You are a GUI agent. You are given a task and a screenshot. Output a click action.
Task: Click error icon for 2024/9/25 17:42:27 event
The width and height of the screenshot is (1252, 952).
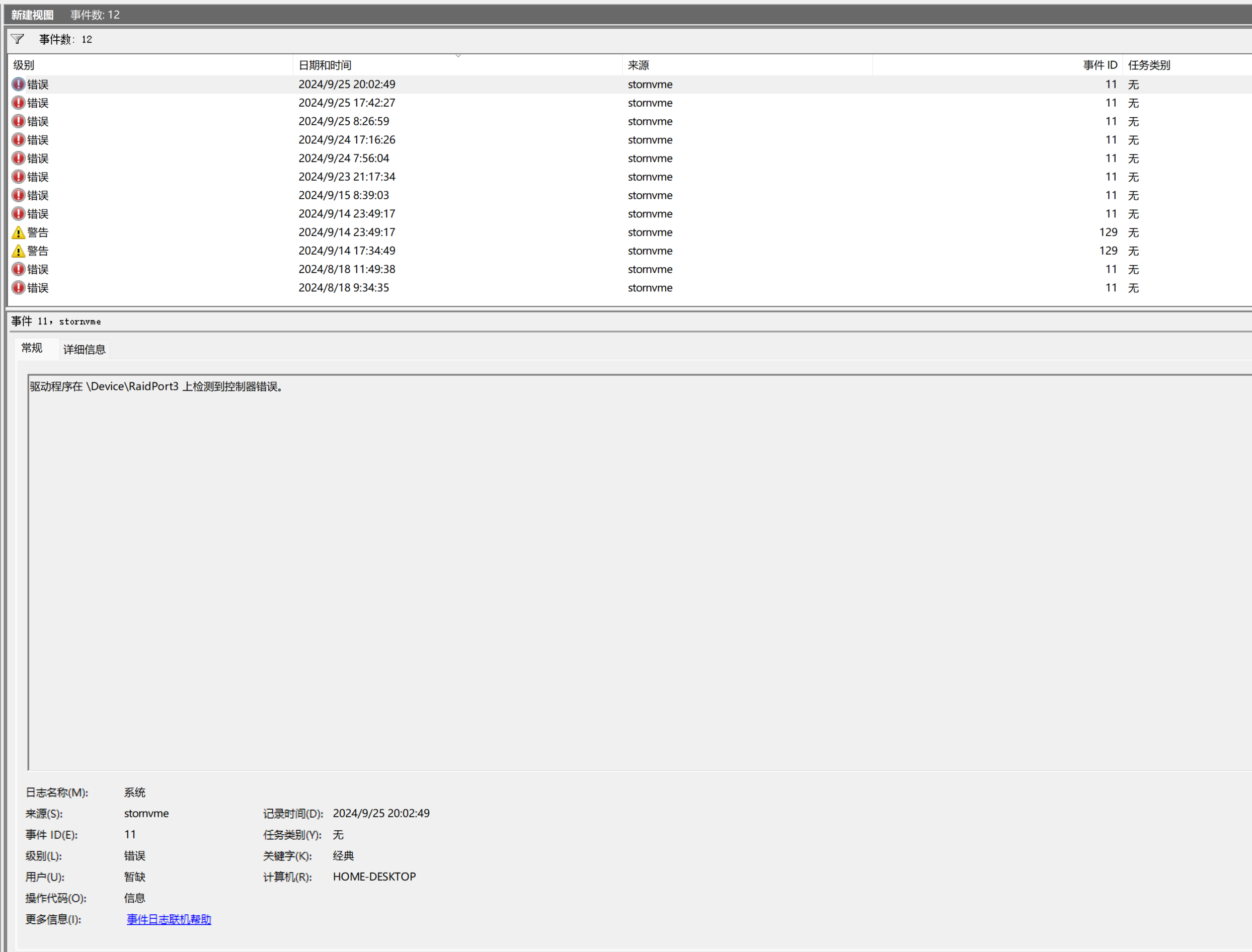pos(19,103)
